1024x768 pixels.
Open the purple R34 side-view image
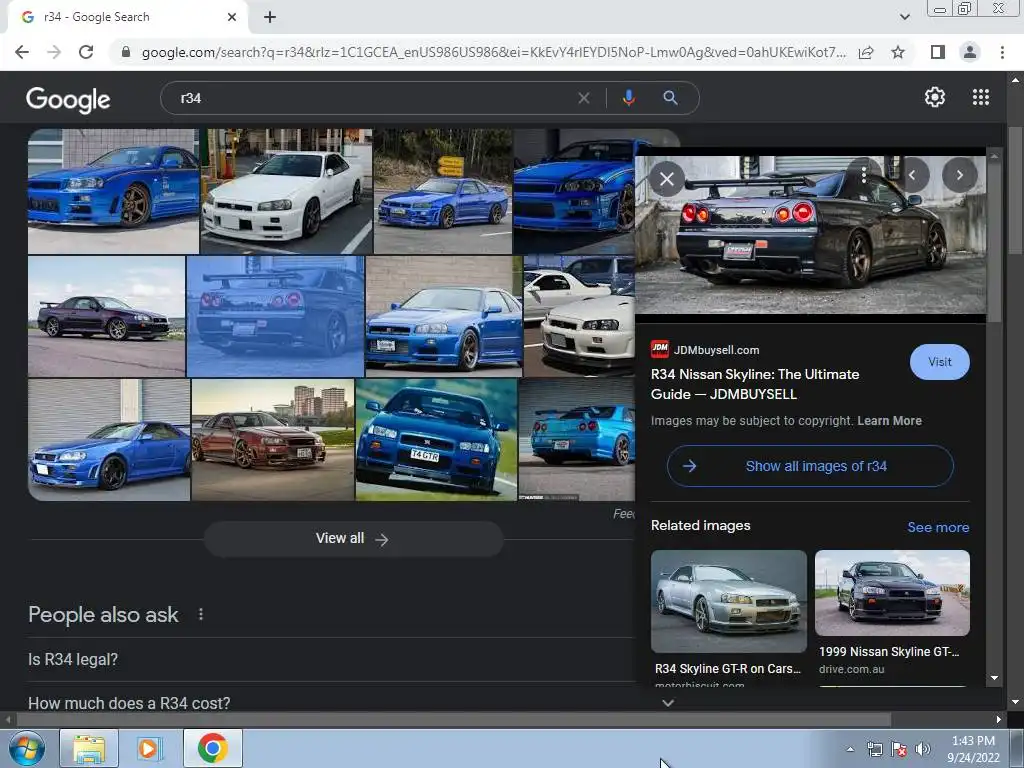tap(106, 317)
